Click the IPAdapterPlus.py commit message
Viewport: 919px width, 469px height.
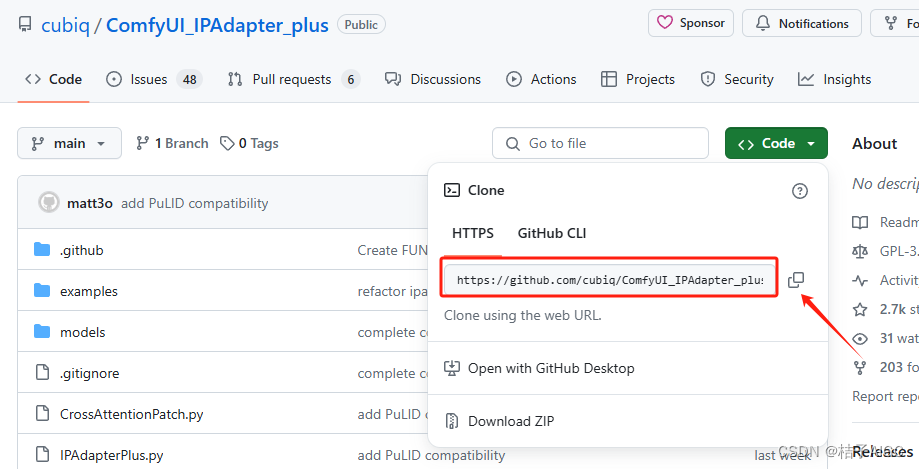(x=431, y=456)
